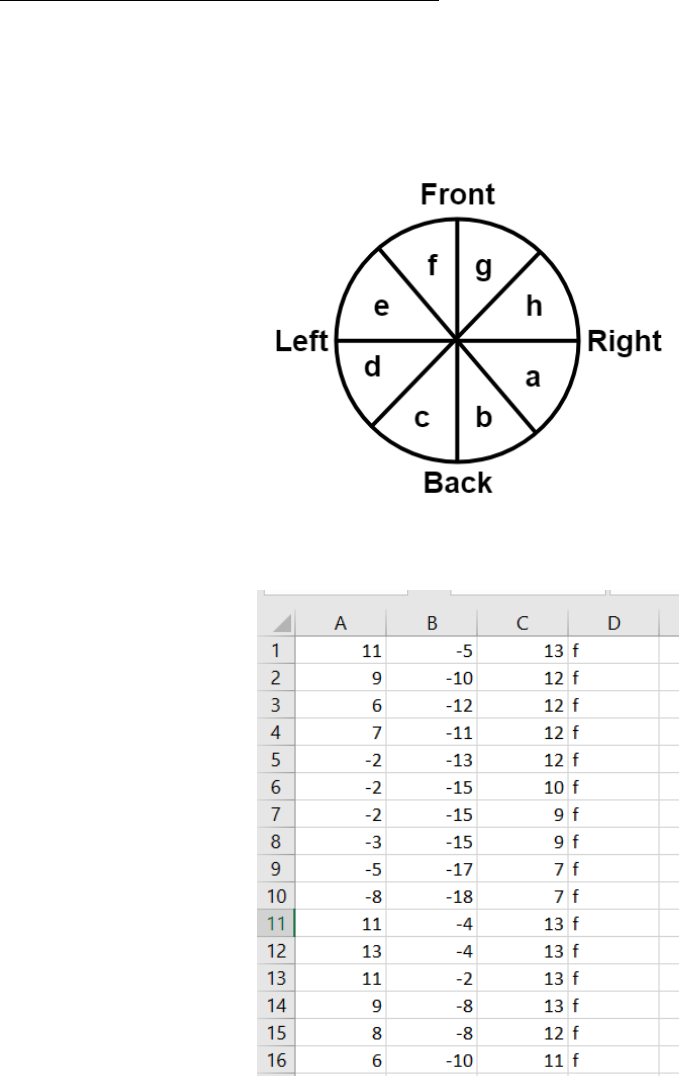Select row 16 header
The image size is (679, 1076).
(276, 1061)
